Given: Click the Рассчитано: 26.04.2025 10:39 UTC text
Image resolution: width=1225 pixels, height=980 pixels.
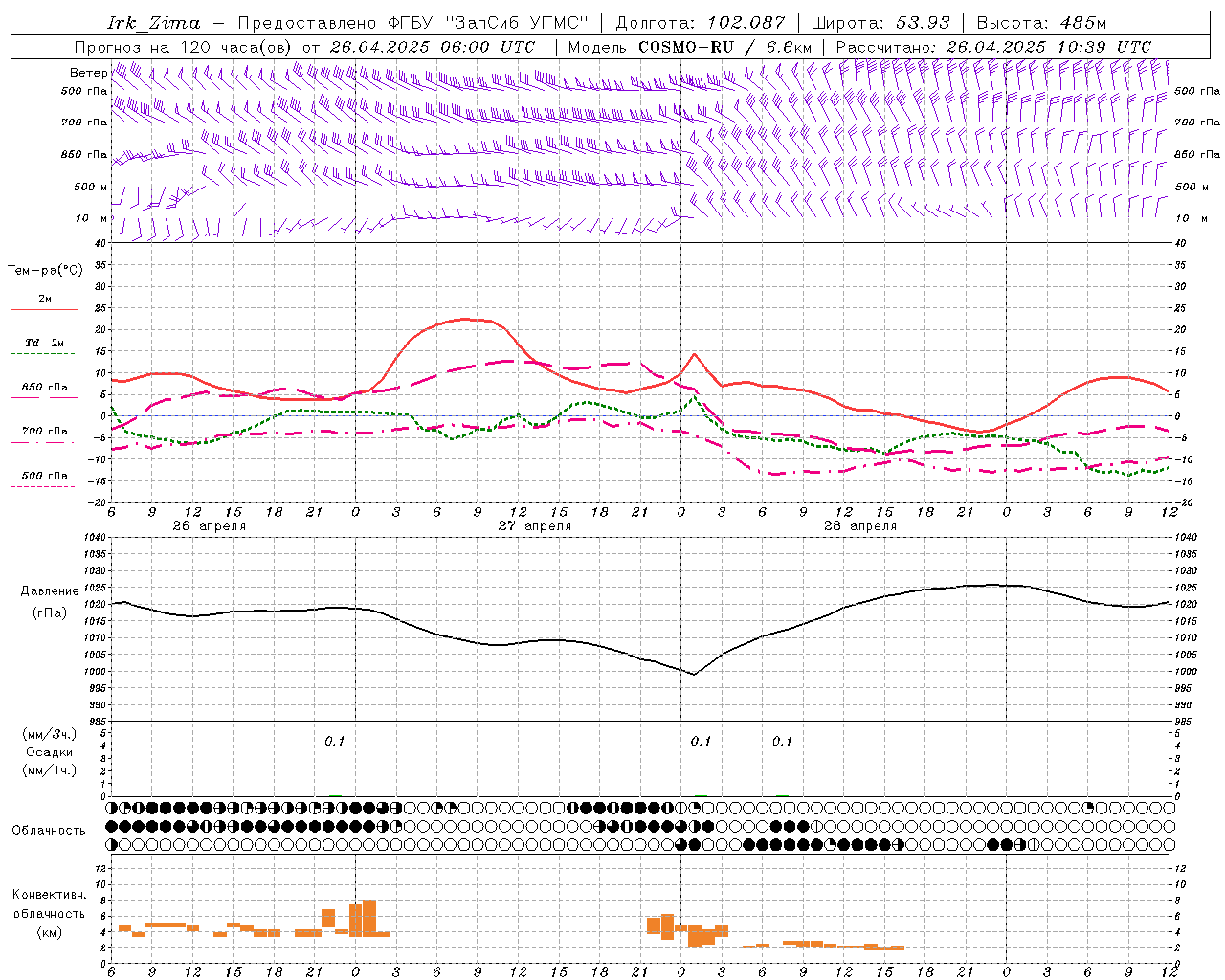Looking at the screenshot, I should pos(993,47).
